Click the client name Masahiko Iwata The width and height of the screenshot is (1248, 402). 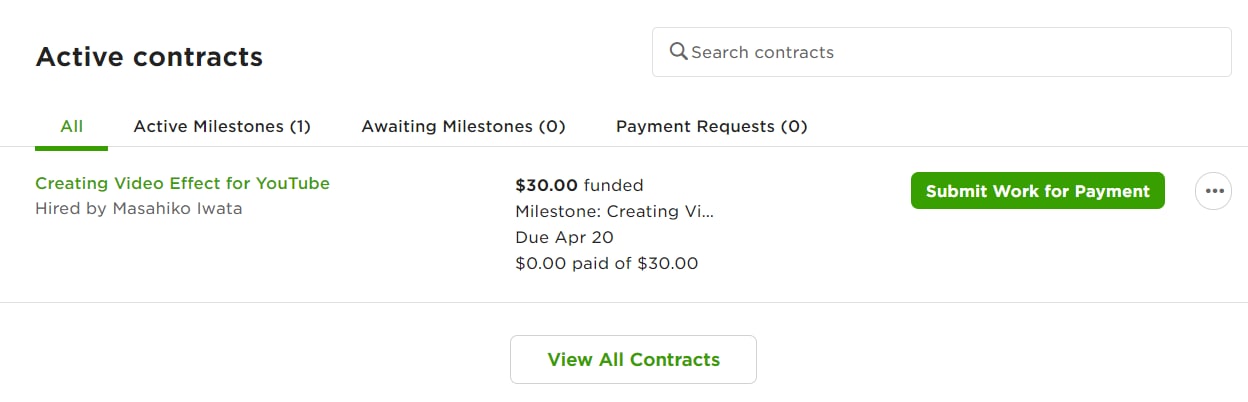tap(177, 209)
